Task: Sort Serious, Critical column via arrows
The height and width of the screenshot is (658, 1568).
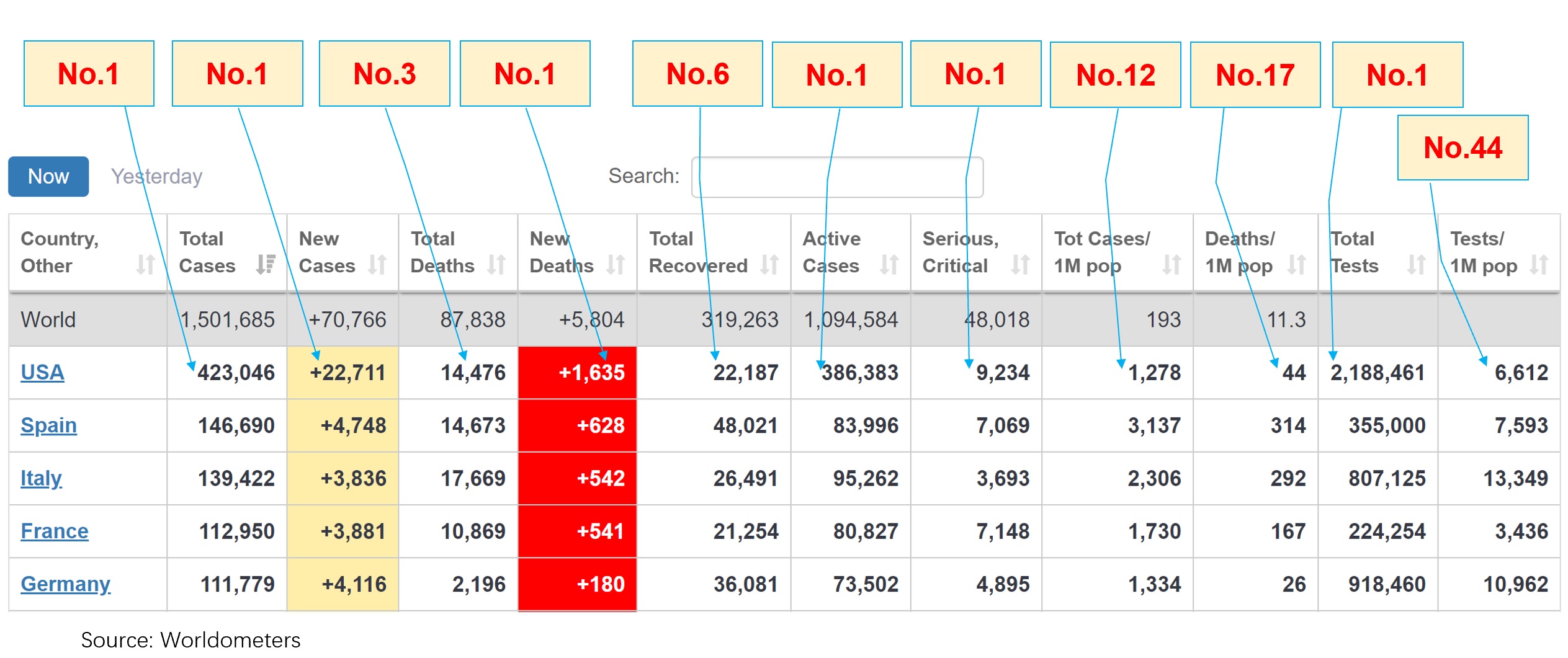Action: (1020, 265)
